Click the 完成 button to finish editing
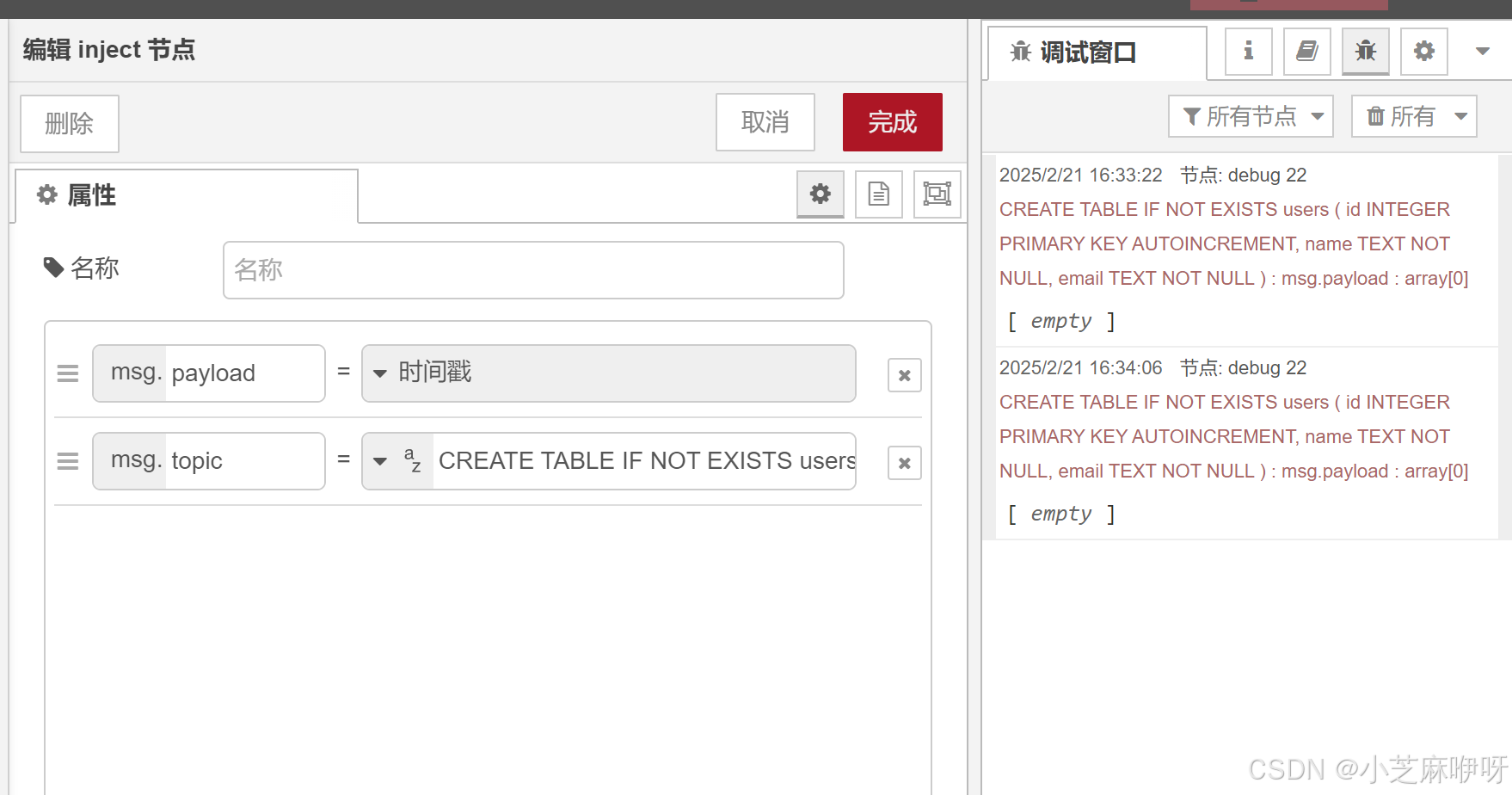1512x795 pixels. [892, 122]
